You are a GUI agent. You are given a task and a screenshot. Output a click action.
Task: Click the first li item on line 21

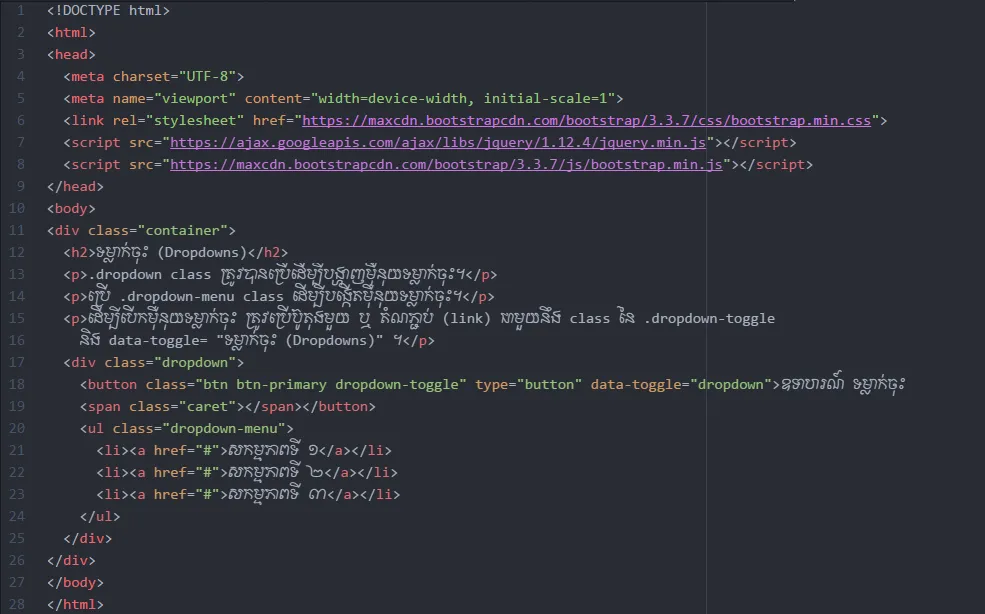pos(244,450)
